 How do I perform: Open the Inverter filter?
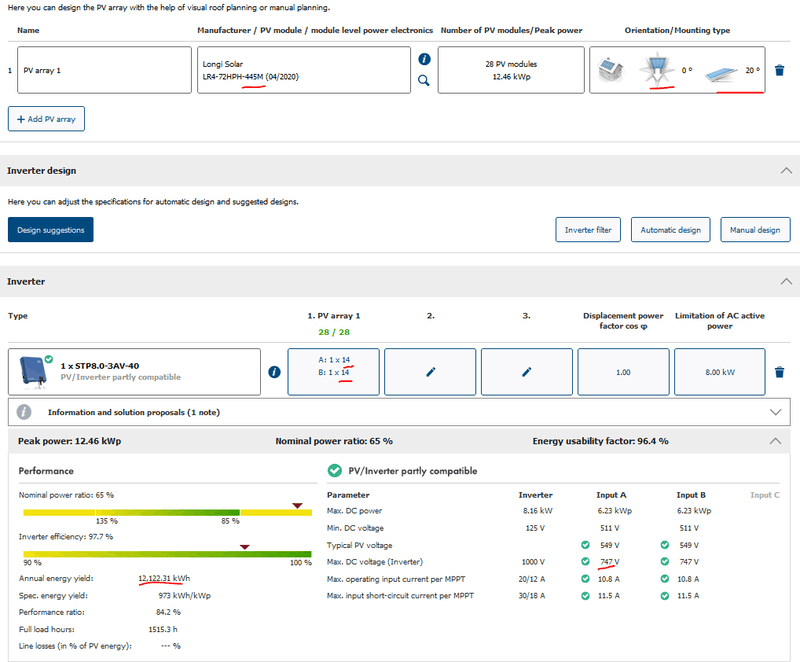(588, 230)
